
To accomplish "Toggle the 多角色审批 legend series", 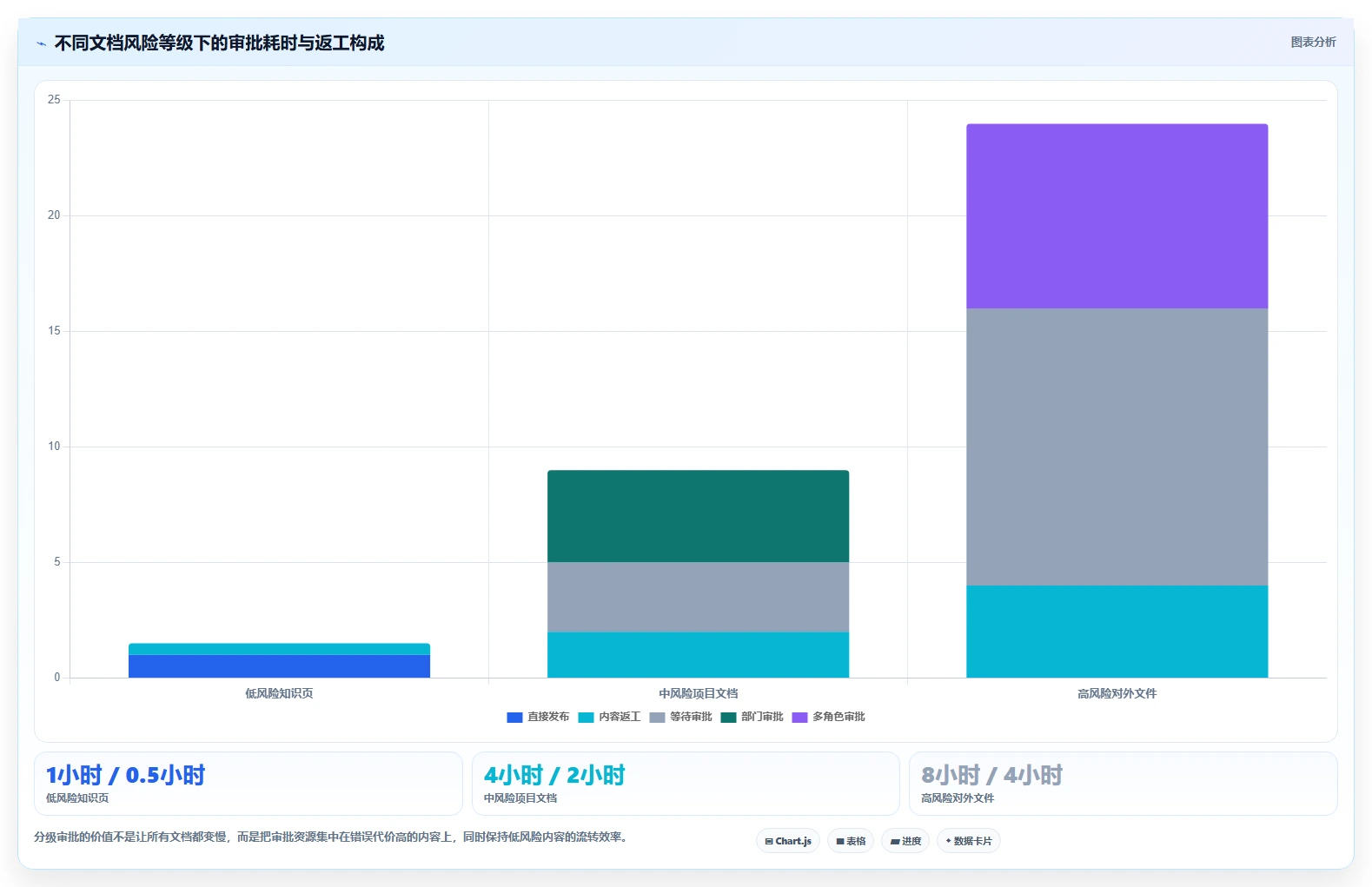I will (828, 717).
